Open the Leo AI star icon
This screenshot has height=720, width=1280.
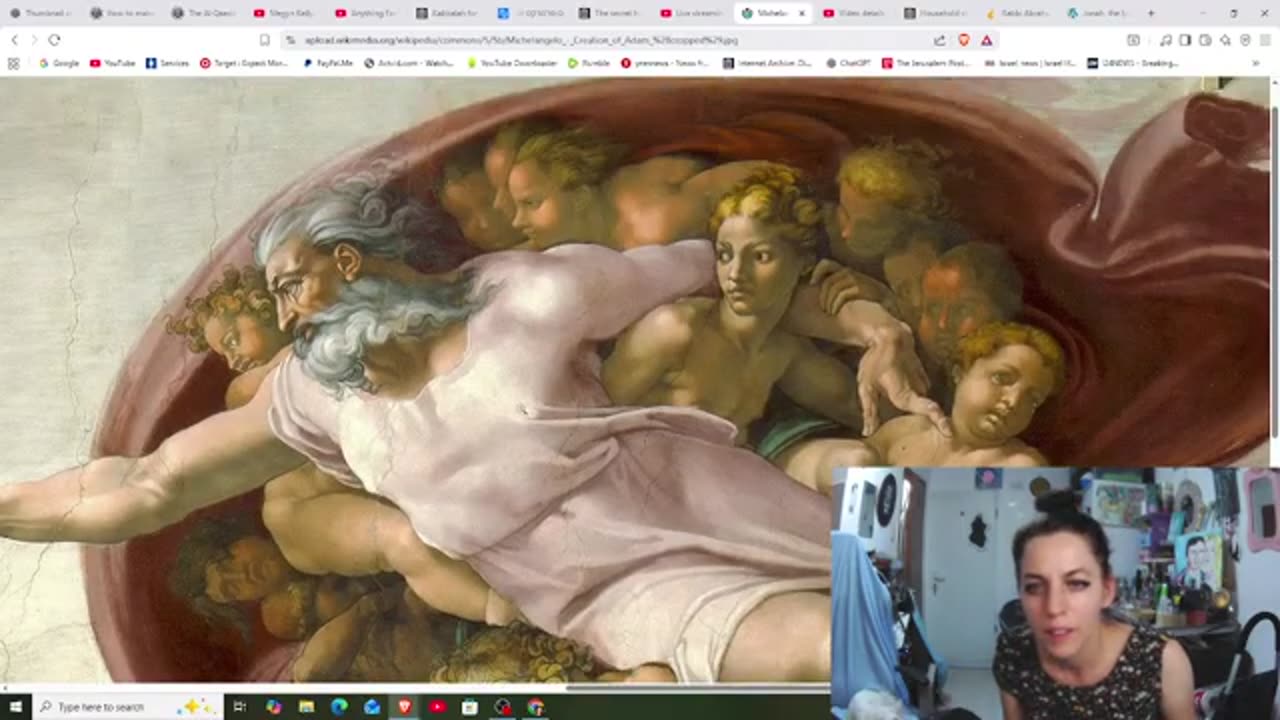coord(1225,40)
